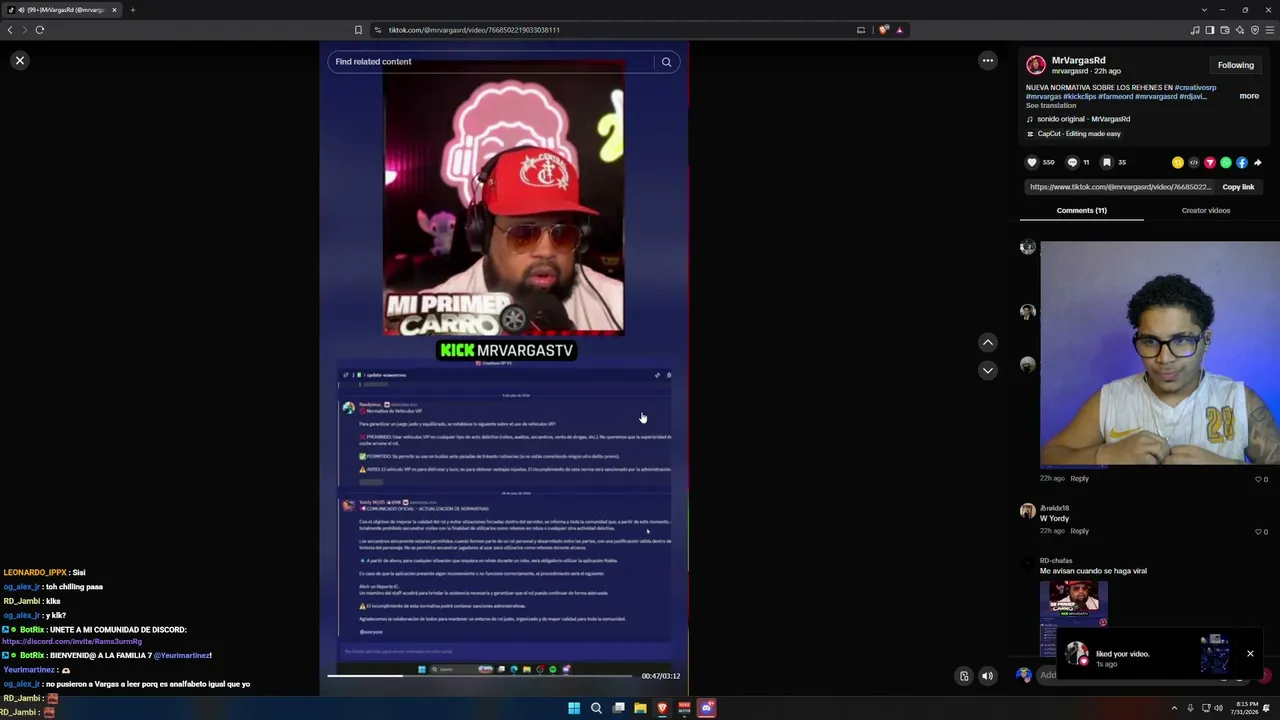Open Brave Shields lion icon
Viewport: 1280px width, 720px height.
pyautogui.click(x=883, y=30)
